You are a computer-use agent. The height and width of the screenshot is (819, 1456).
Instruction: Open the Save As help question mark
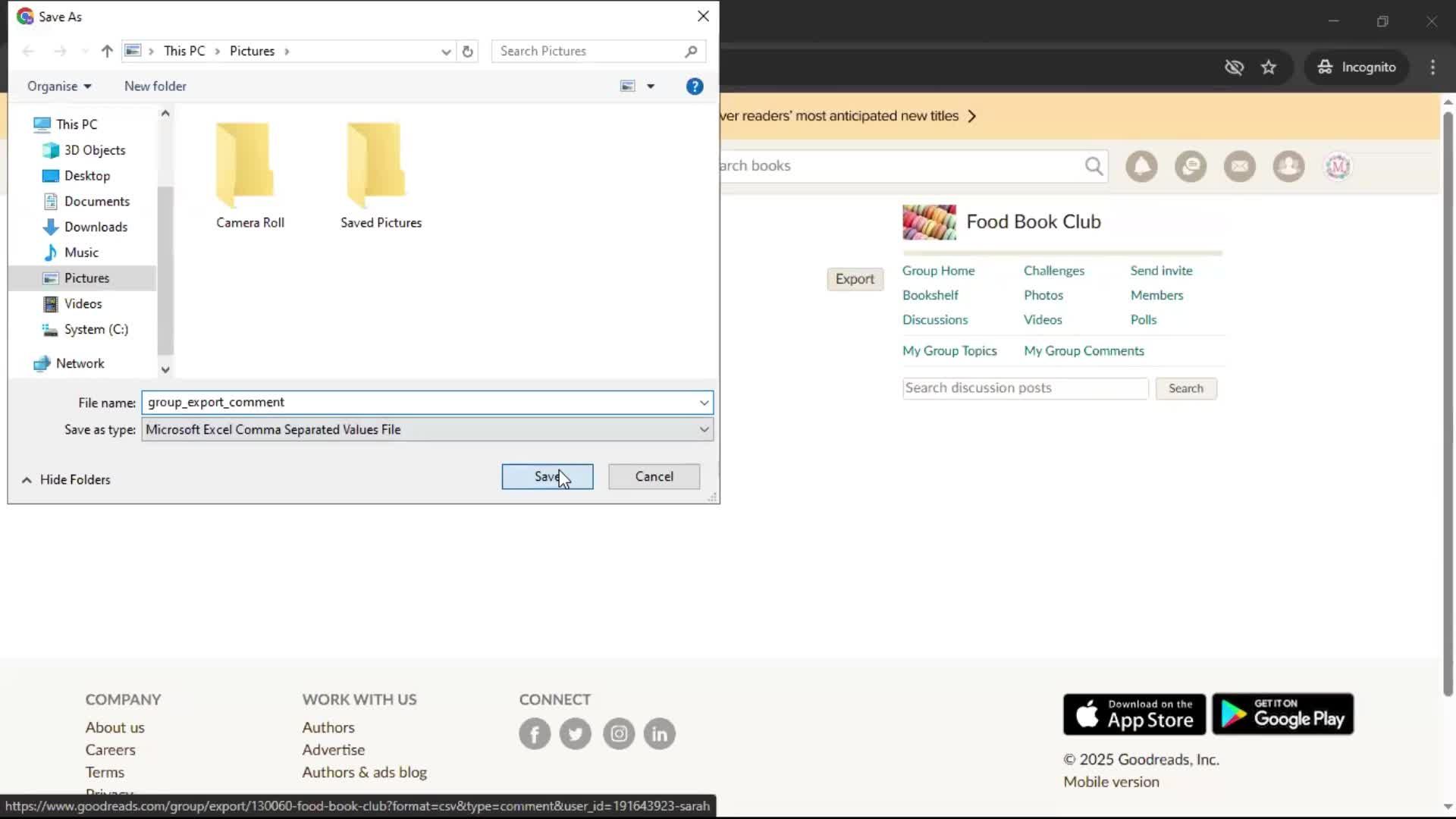pos(695,86)
